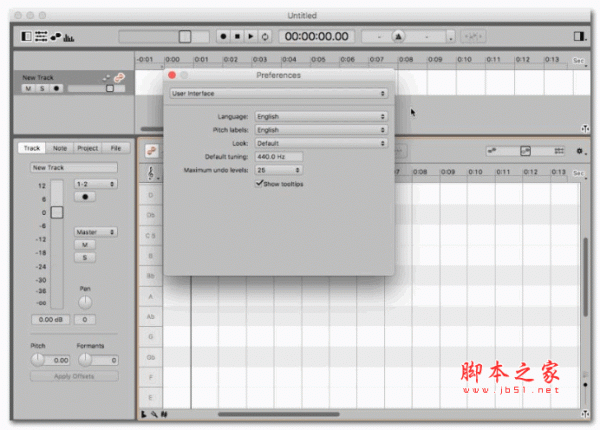The image size is (600, 430).
Task: Switch to the Note tab
Action: pyautogui.click(x=60, y=148)
